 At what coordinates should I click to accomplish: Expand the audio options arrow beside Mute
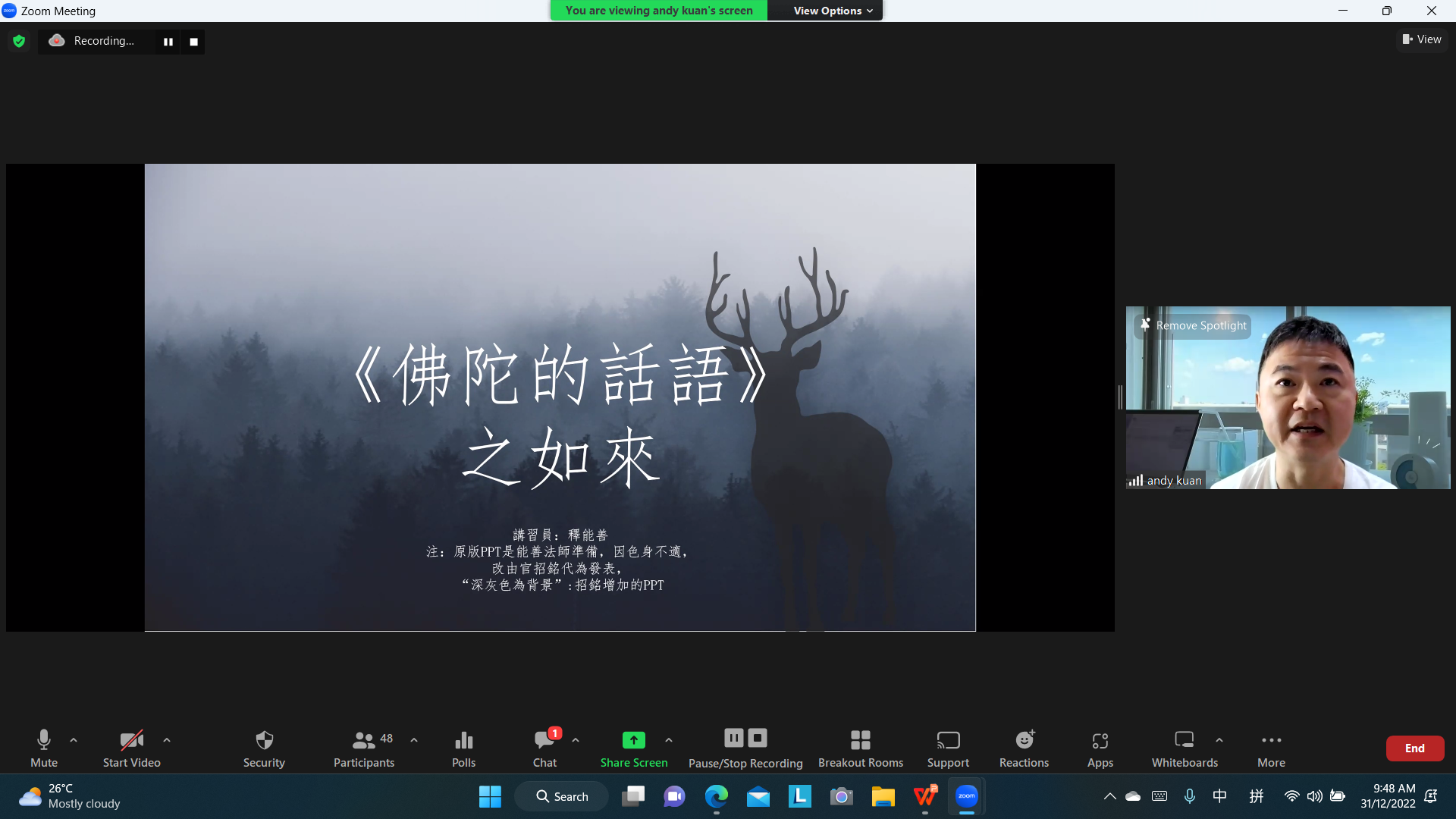(74, 739)
